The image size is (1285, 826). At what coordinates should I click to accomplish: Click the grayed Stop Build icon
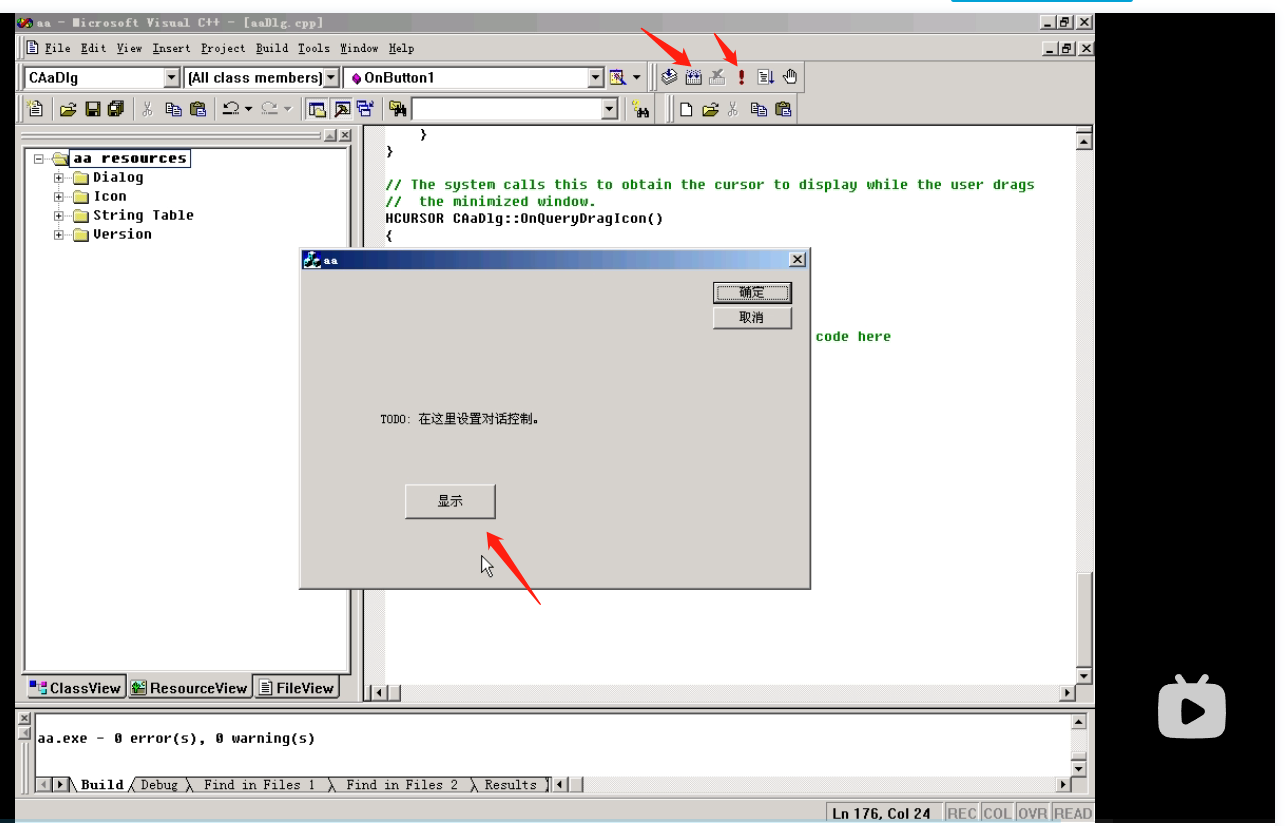coord(717,77)
